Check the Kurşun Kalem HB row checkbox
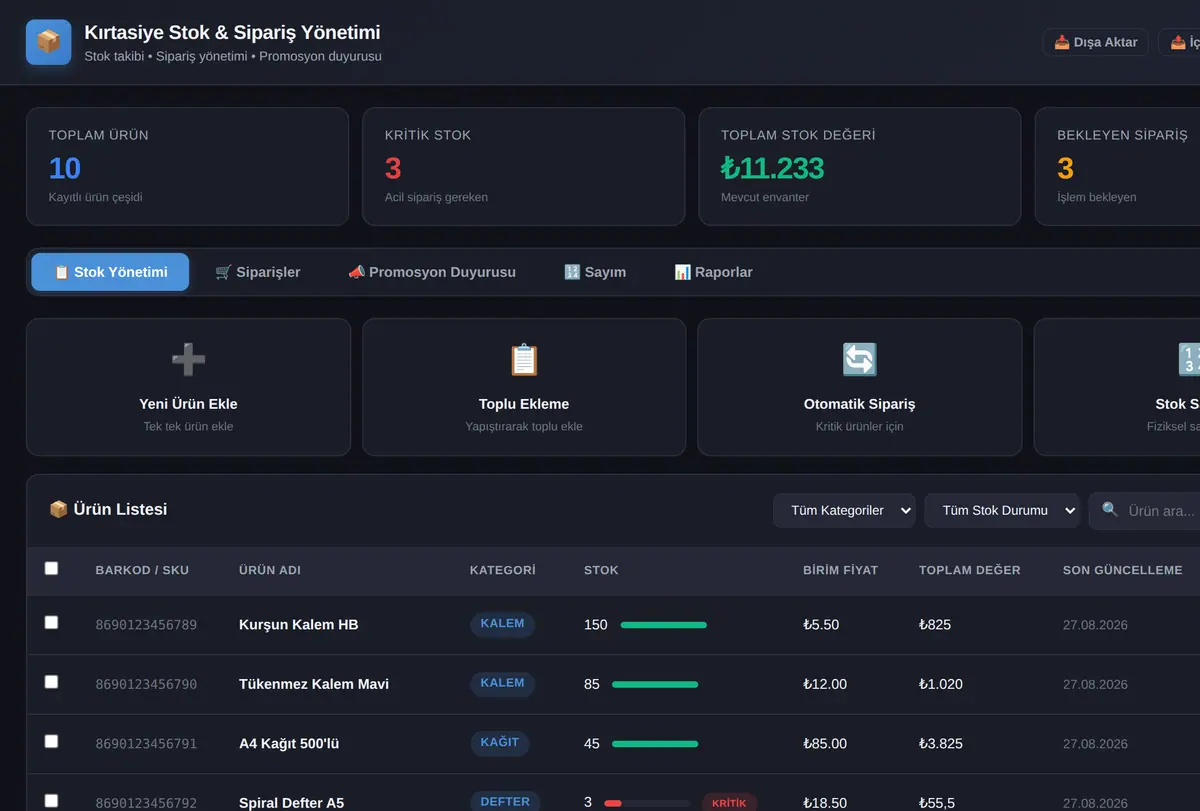Screen dimensions: 1200x811 (51, 622)
